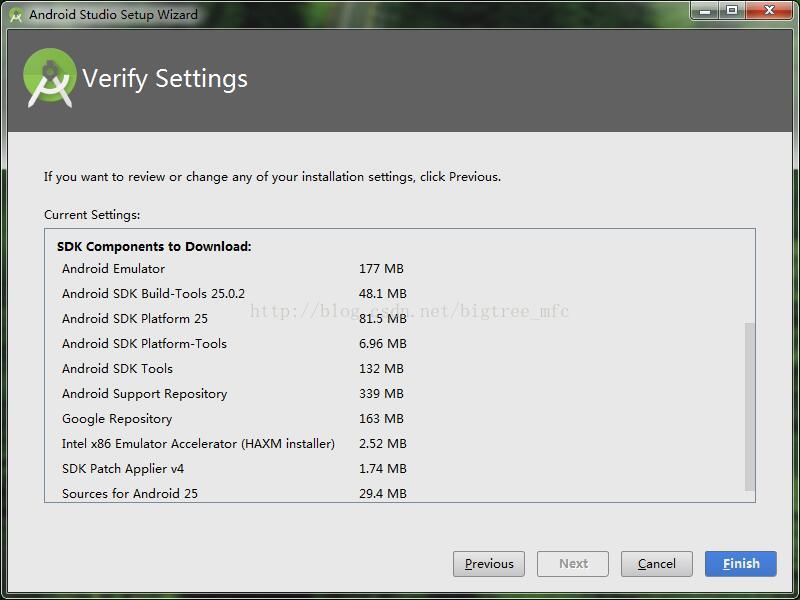Image resolution: width=800 pixels, height=600 pixels.
Task: Select 'Android SDK Build-Tools 25.0.2' entry
Action: coord(153,293)
